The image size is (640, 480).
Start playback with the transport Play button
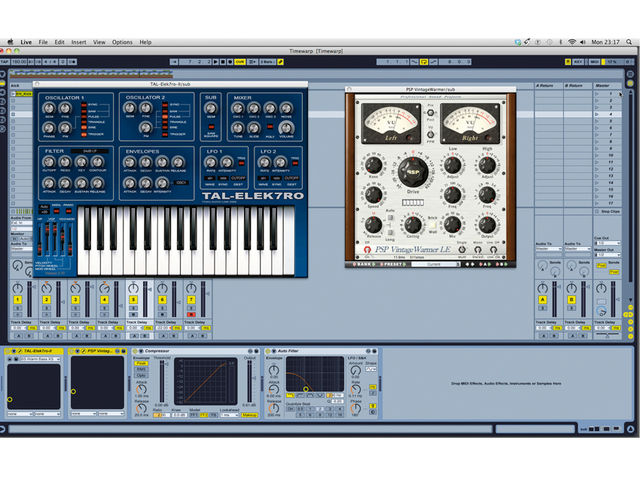click(x=216, y=62)
